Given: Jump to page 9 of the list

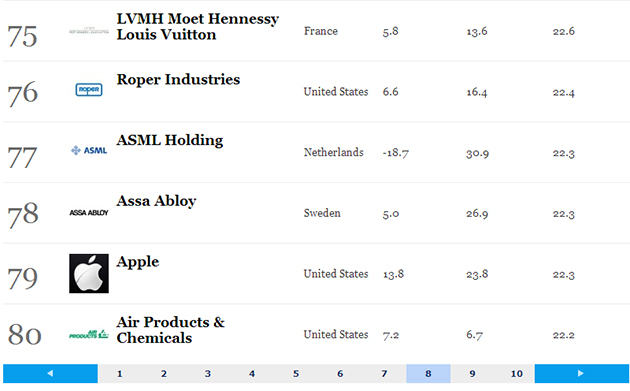Looking at the screenshot, I should point(472,373).
